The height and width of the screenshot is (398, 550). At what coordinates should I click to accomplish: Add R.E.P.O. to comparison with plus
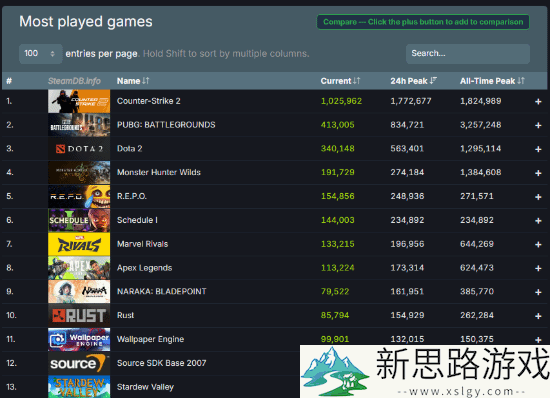tap(538, 197)
